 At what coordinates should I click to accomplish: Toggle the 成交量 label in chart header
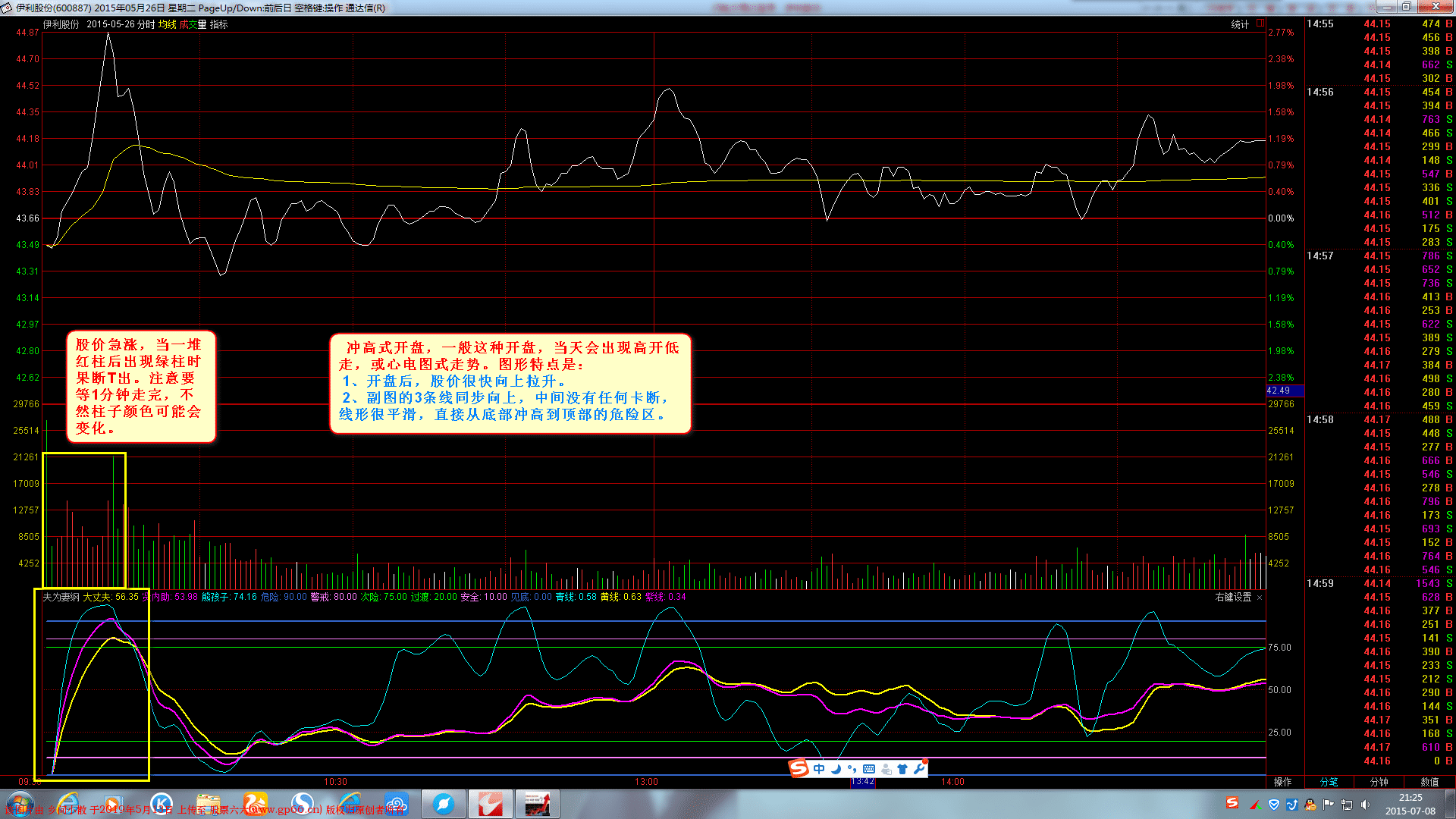click(x=193, y=24)
